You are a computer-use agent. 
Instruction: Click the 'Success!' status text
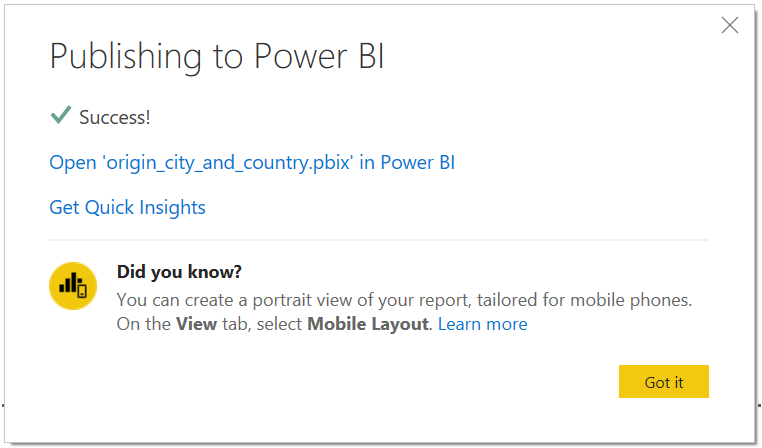point(115,117)
